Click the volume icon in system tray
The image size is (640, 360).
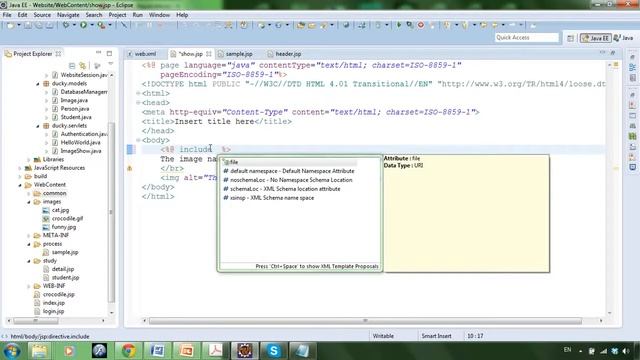(626, 351)
